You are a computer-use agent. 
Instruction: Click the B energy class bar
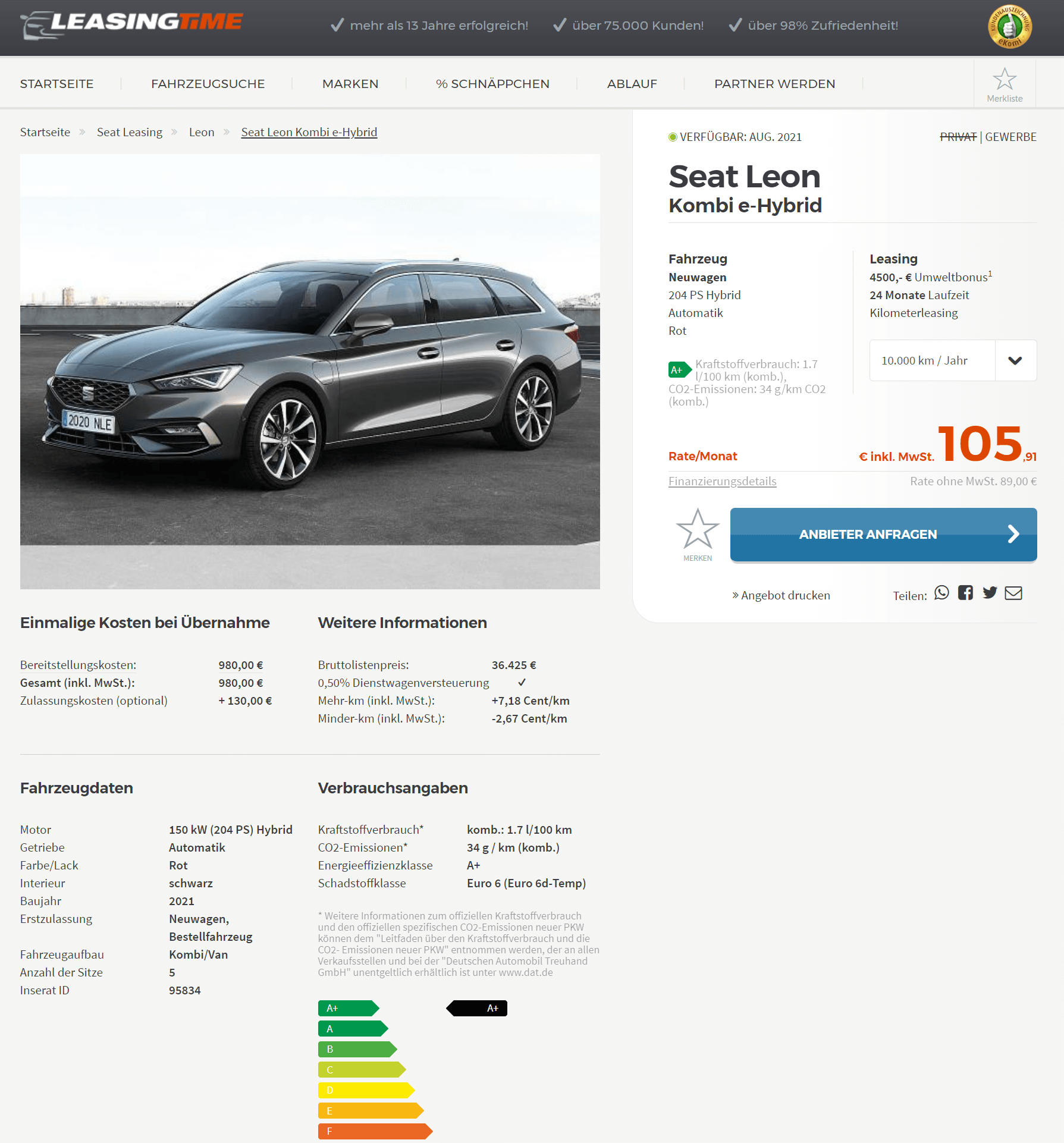point(357,1049)
